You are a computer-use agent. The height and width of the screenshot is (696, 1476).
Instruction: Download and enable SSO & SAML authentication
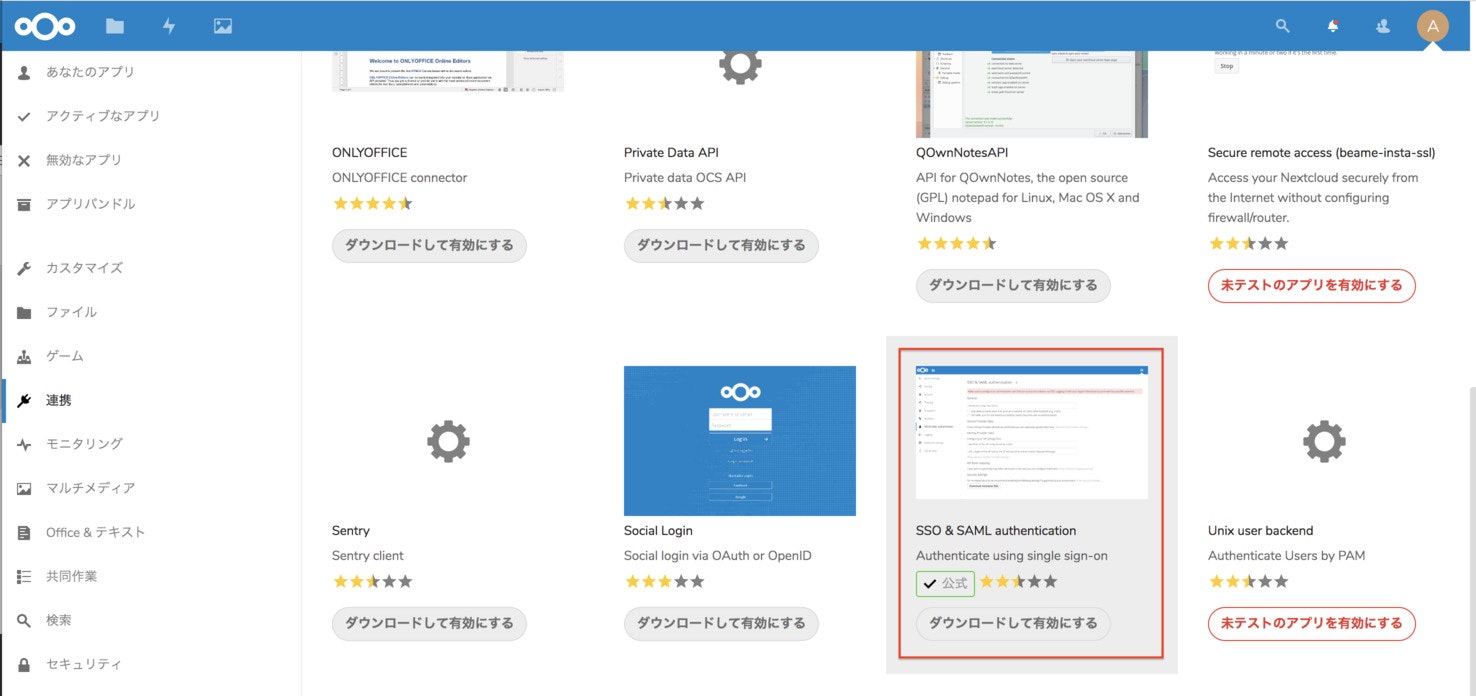(1013, 623)
